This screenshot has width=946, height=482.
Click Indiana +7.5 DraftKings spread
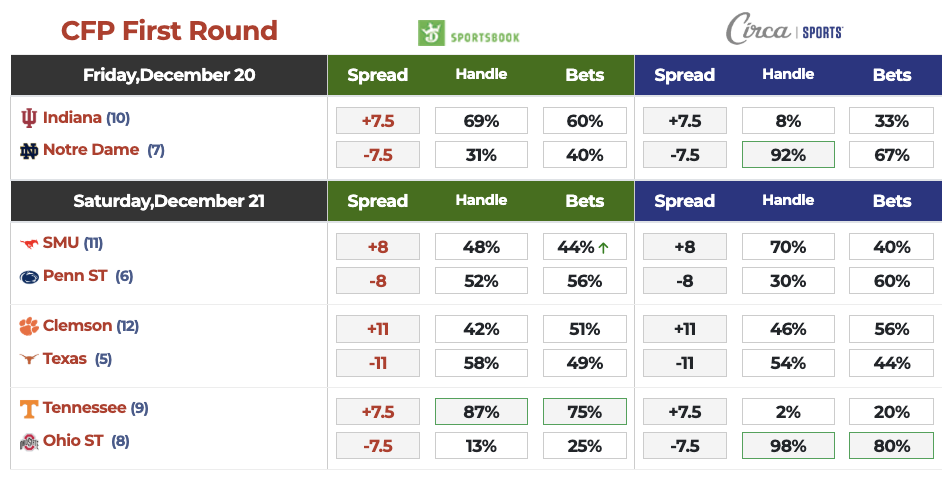377,121
